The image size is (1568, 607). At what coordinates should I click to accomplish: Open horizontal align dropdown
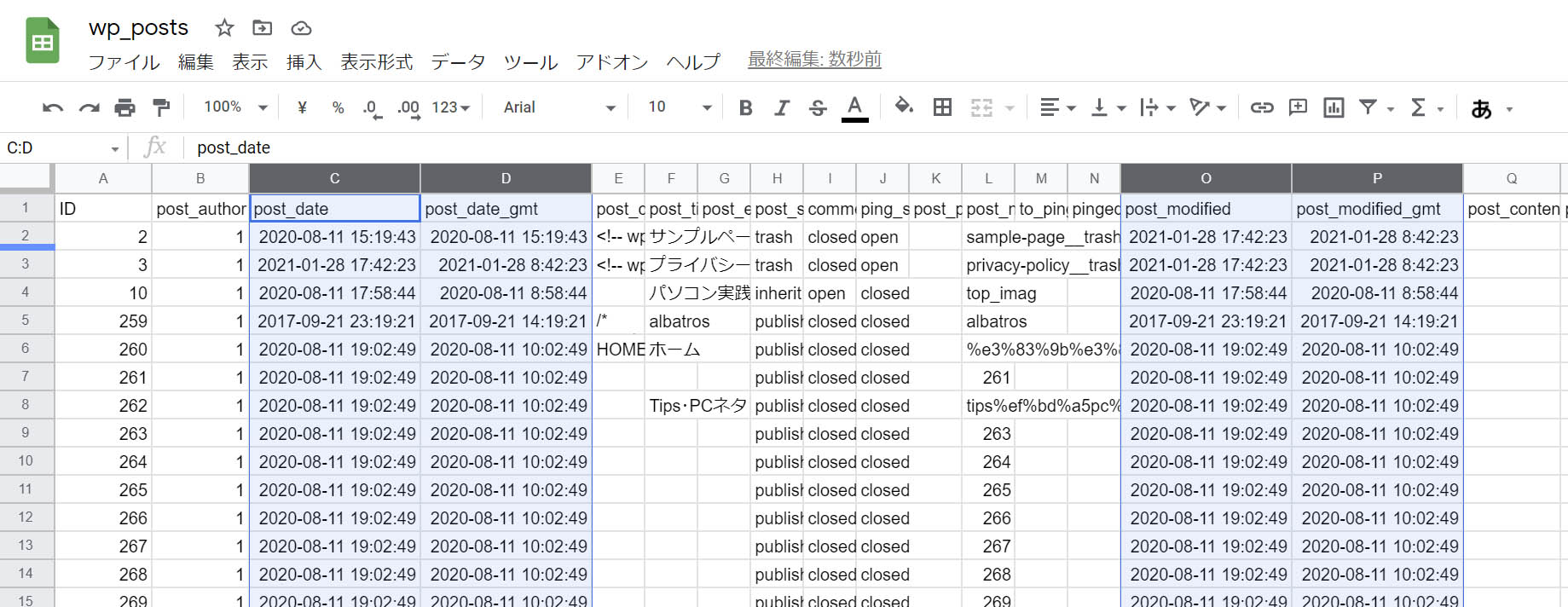click(x=1058, y=107)
